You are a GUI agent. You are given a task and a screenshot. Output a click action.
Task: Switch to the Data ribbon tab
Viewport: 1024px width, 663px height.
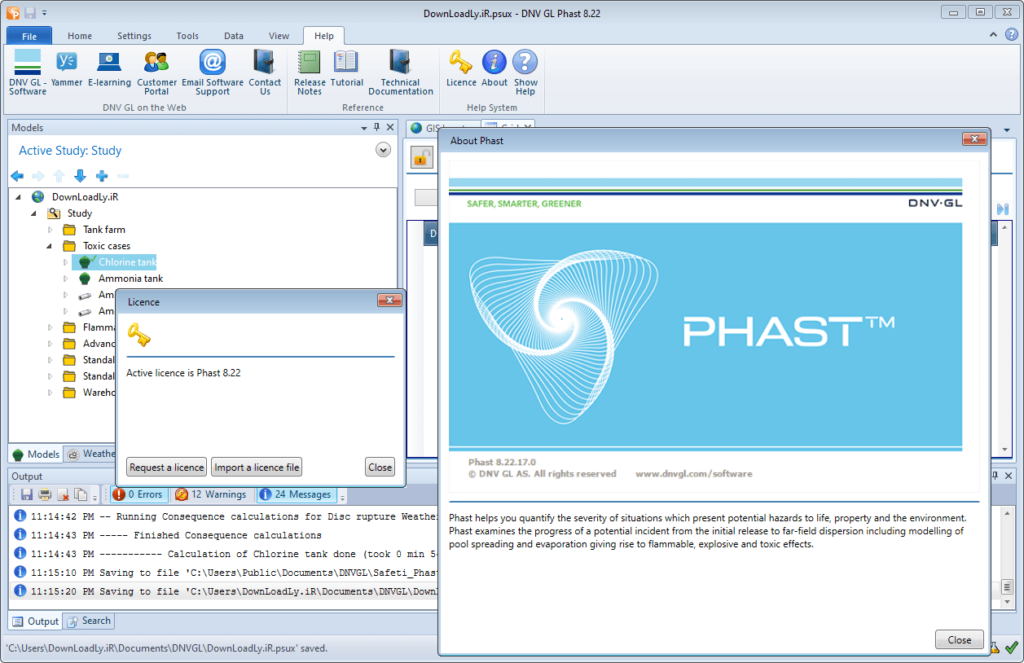tap(234, 36)
